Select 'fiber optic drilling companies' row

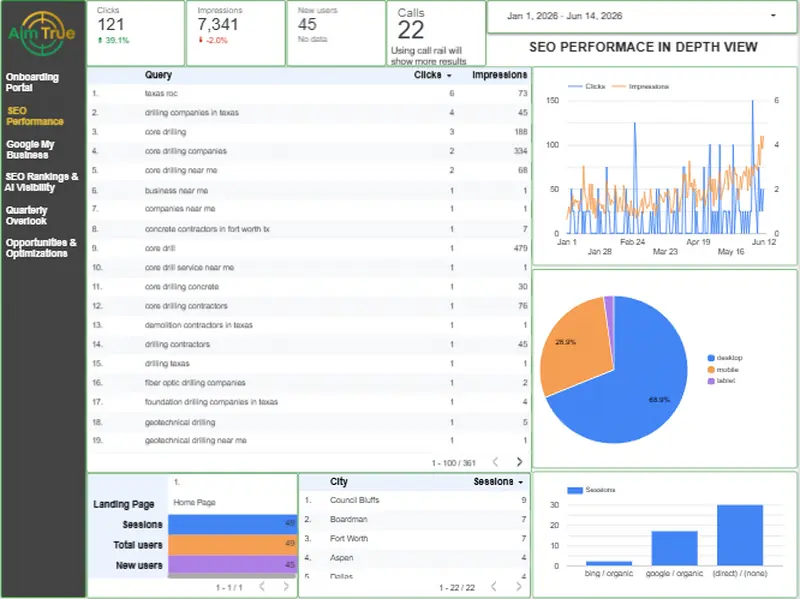[x=309, y=383]
